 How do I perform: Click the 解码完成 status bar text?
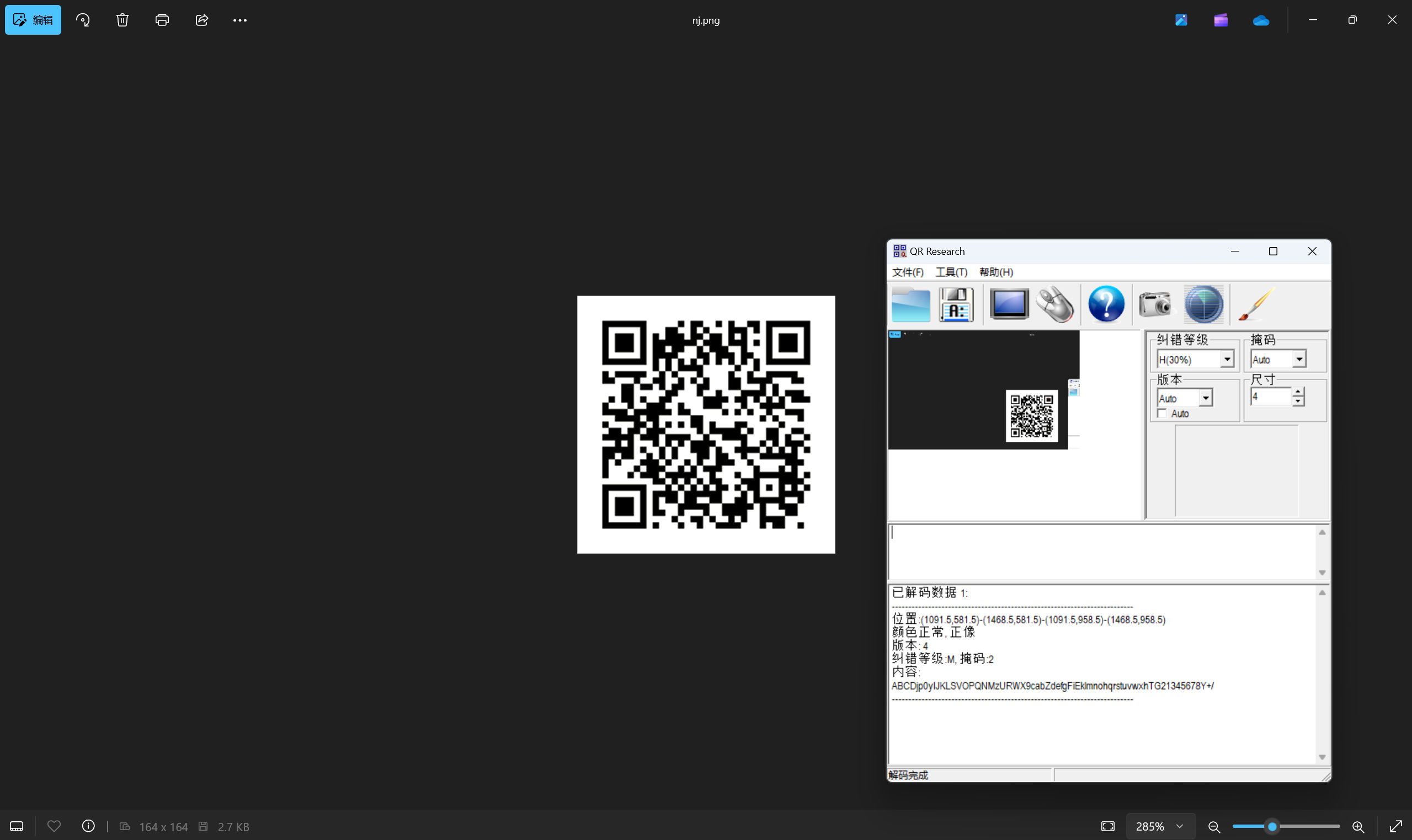click(908, 775)
